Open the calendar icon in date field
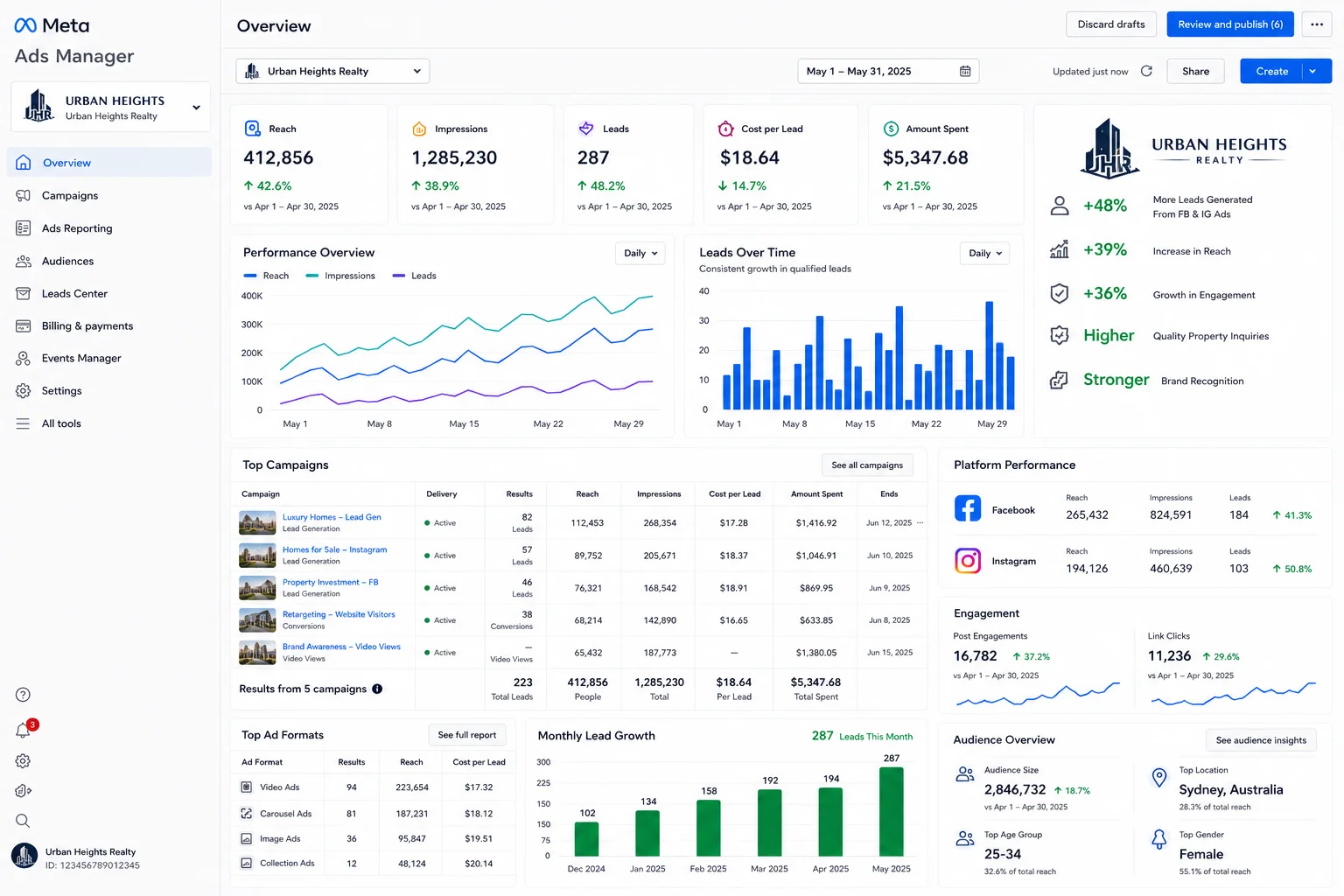 (965, 71)
